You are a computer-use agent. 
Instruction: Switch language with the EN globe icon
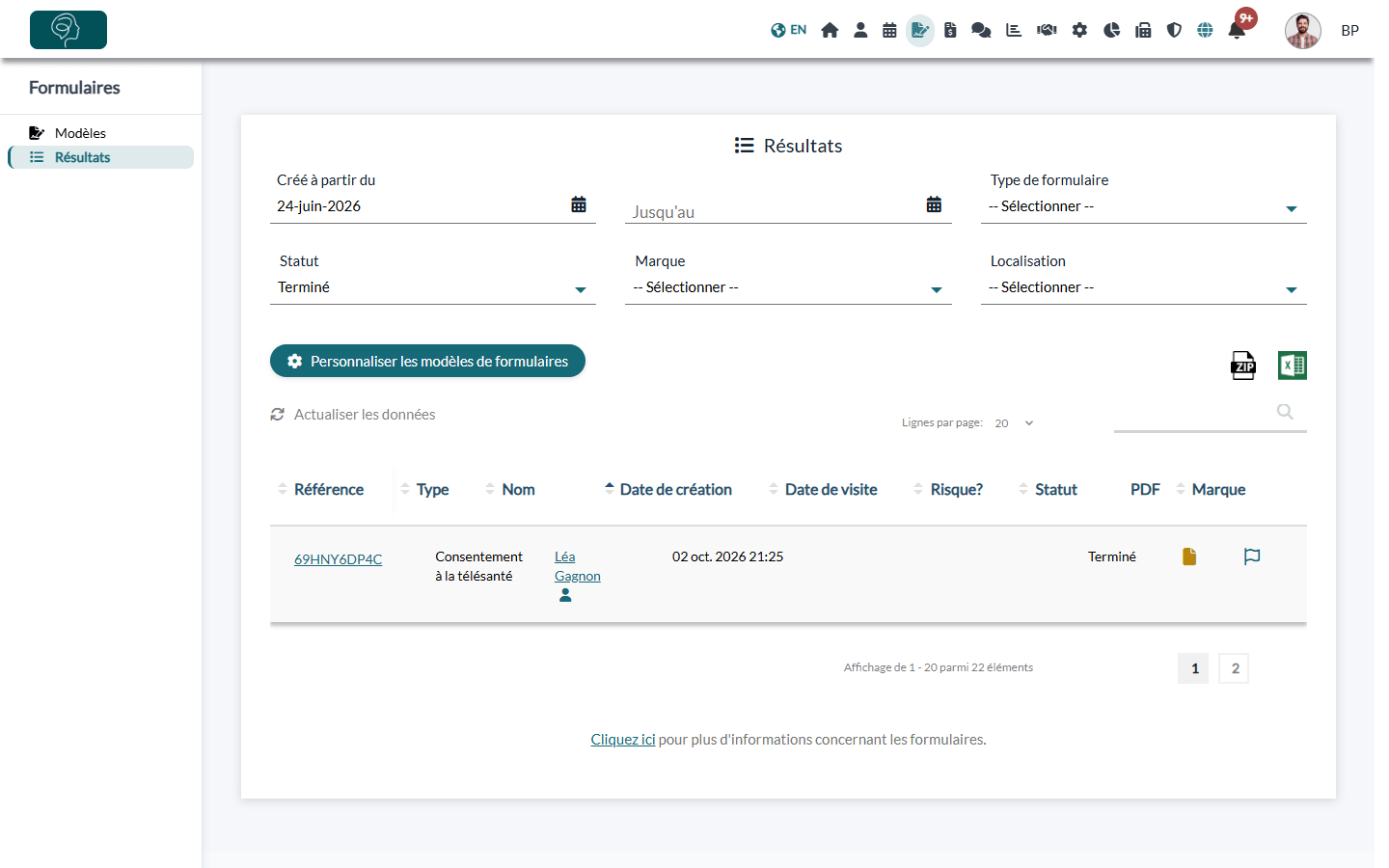click(x=788, y=30)
